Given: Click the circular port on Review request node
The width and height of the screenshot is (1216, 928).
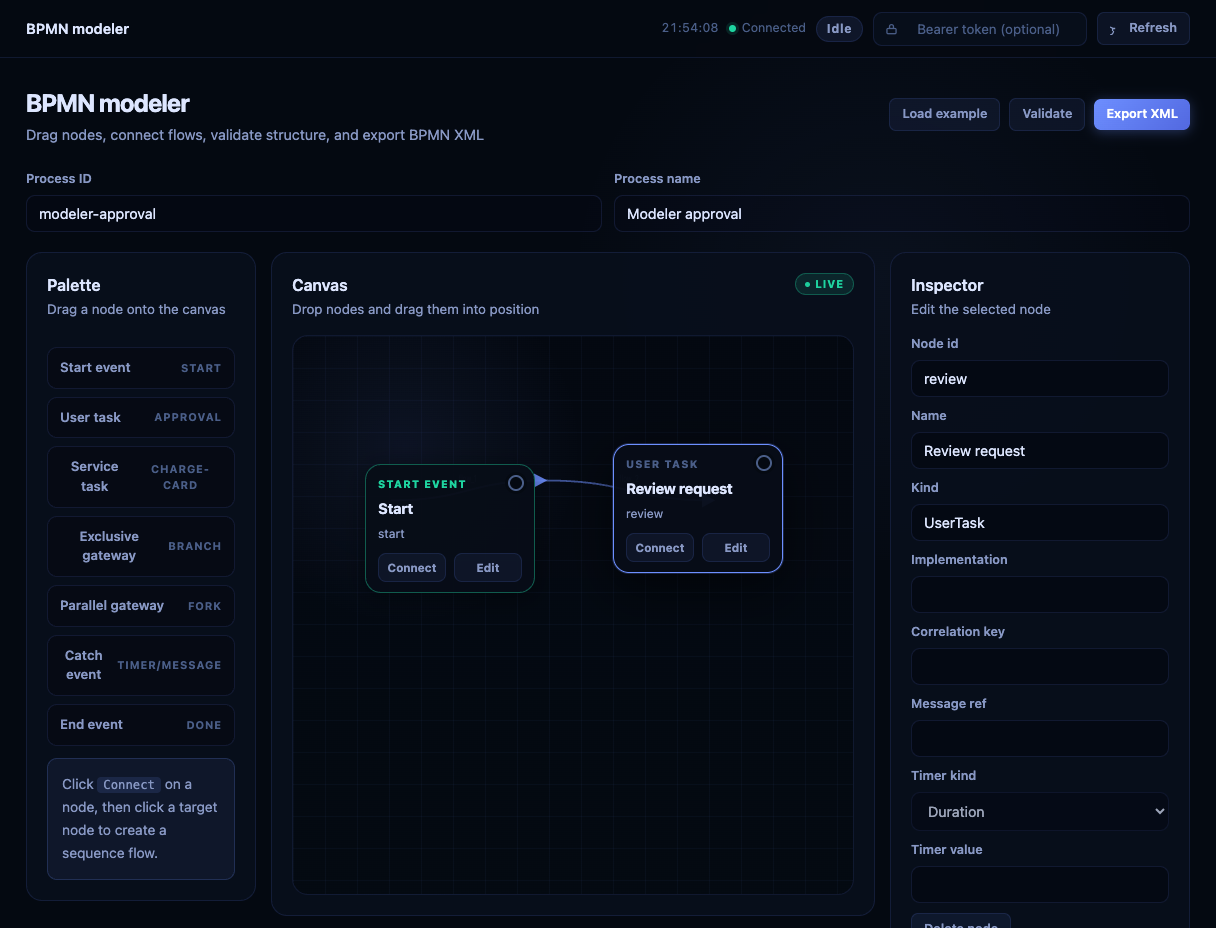Looking at the screenshot, I should coord(764,463).
